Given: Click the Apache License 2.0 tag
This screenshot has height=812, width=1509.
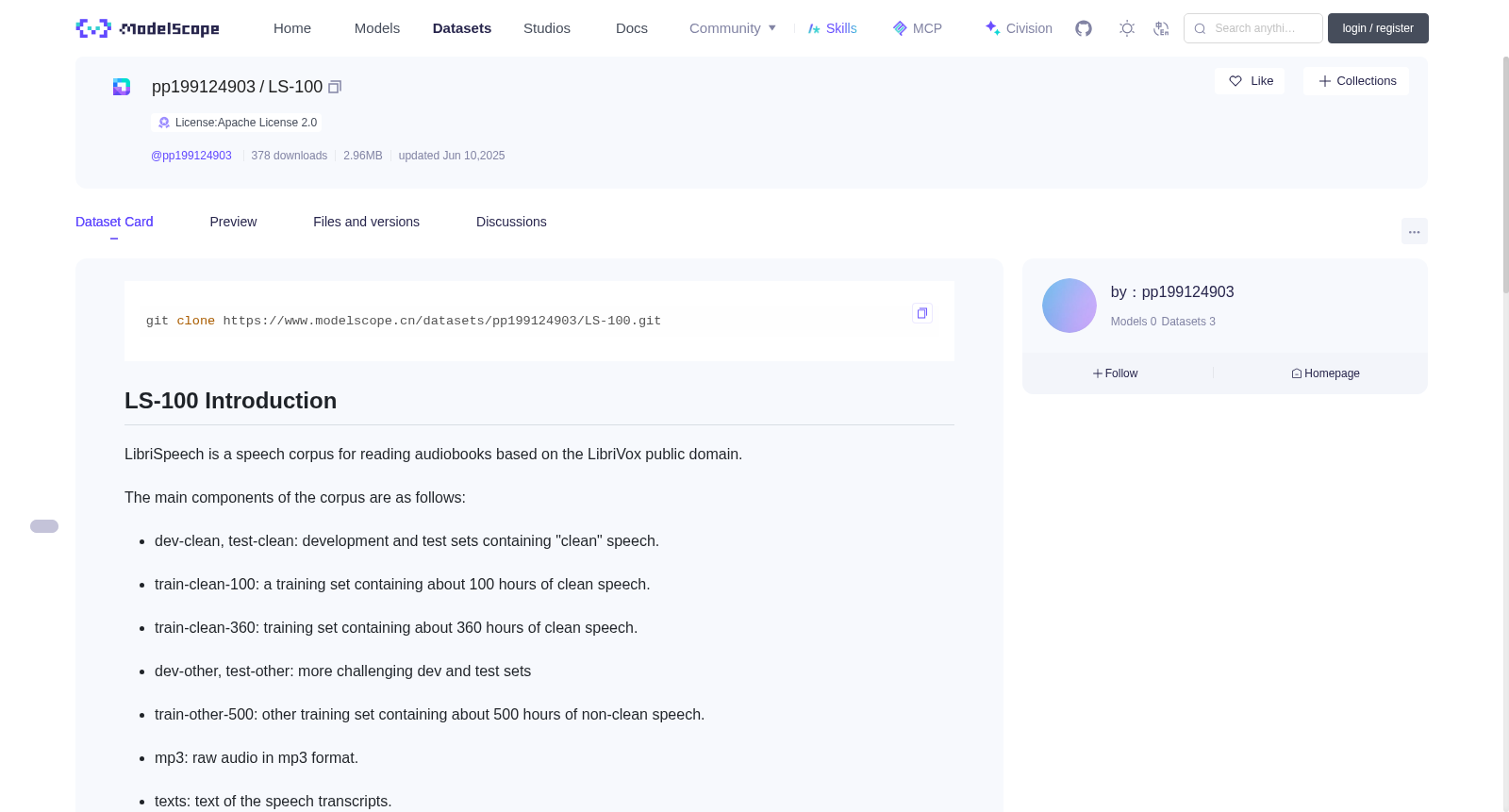Looking at the screenshot, I should 237,123.
